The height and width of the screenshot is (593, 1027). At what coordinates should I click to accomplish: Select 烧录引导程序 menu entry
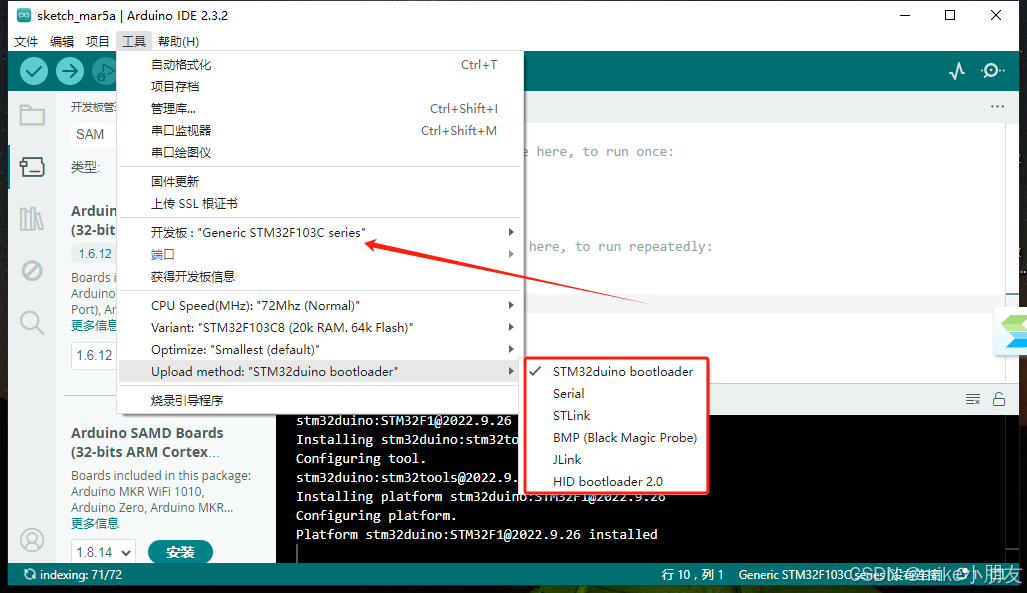[x=321, y=400]
